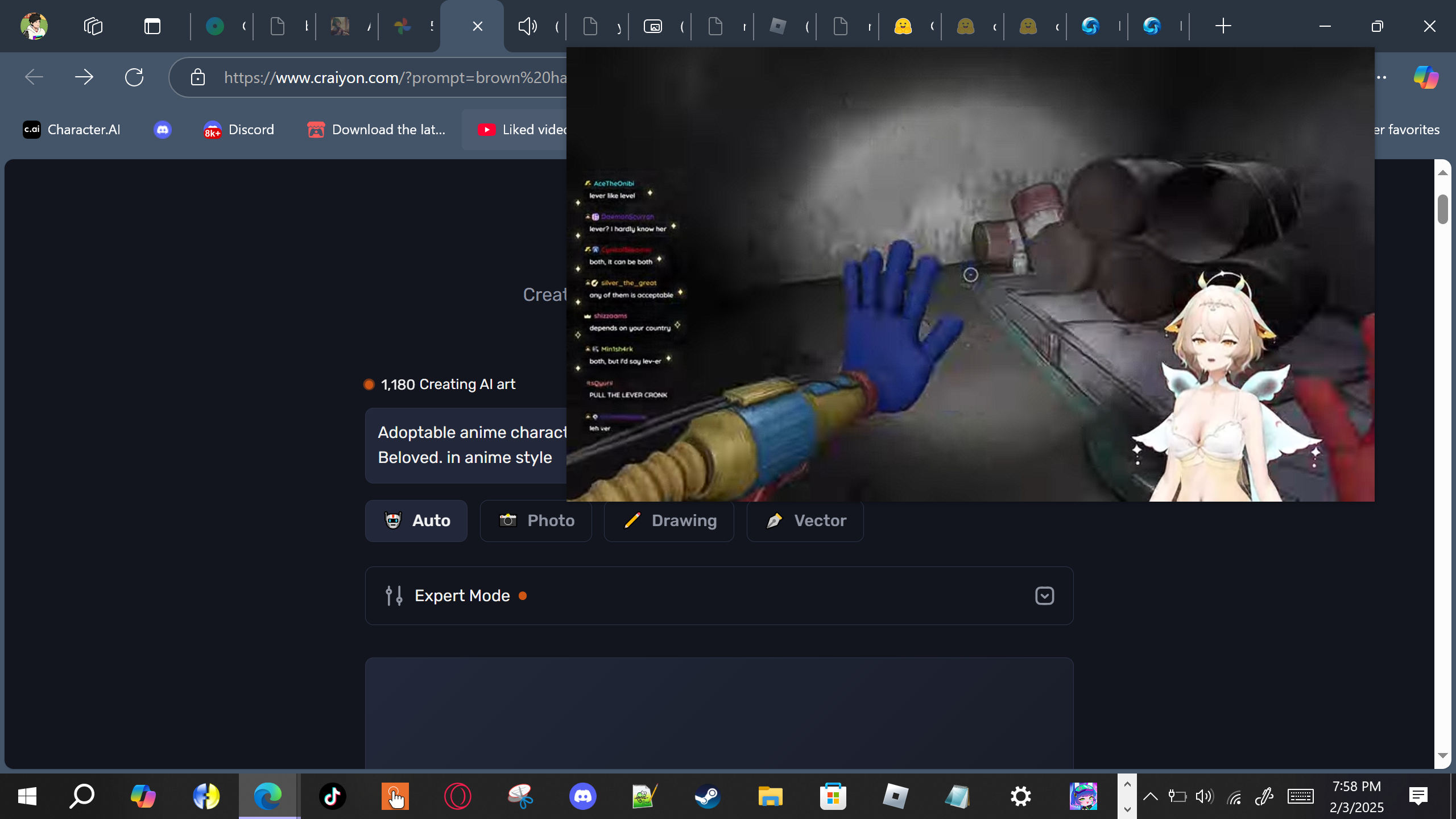Switch to the teal circle icon tab
The height and width of the screenshot is (819, 1456).
coord(215,26)
